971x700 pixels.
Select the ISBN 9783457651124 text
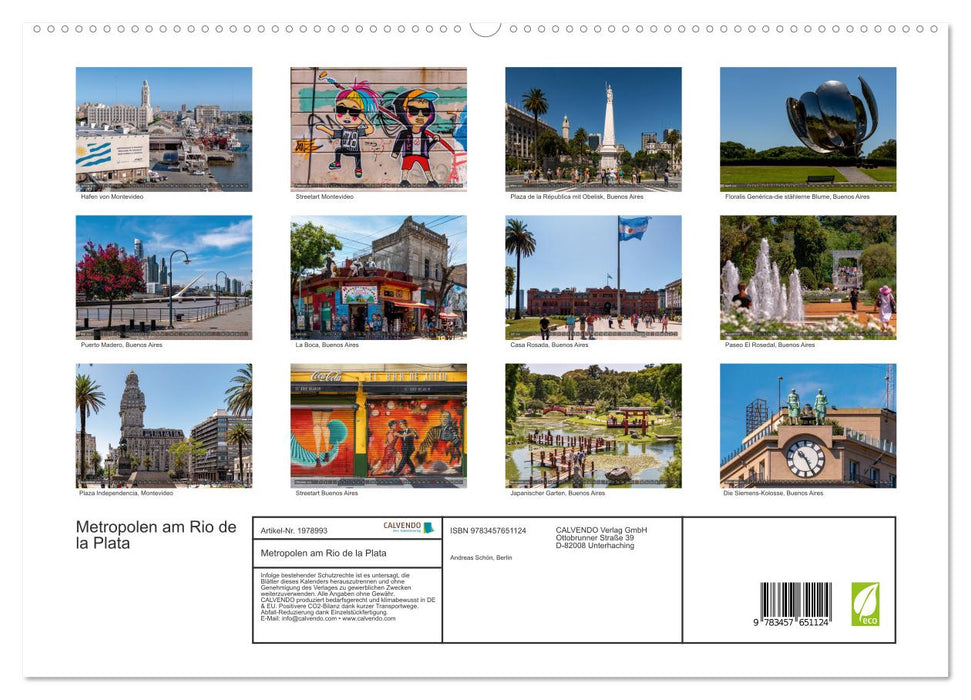488,530
